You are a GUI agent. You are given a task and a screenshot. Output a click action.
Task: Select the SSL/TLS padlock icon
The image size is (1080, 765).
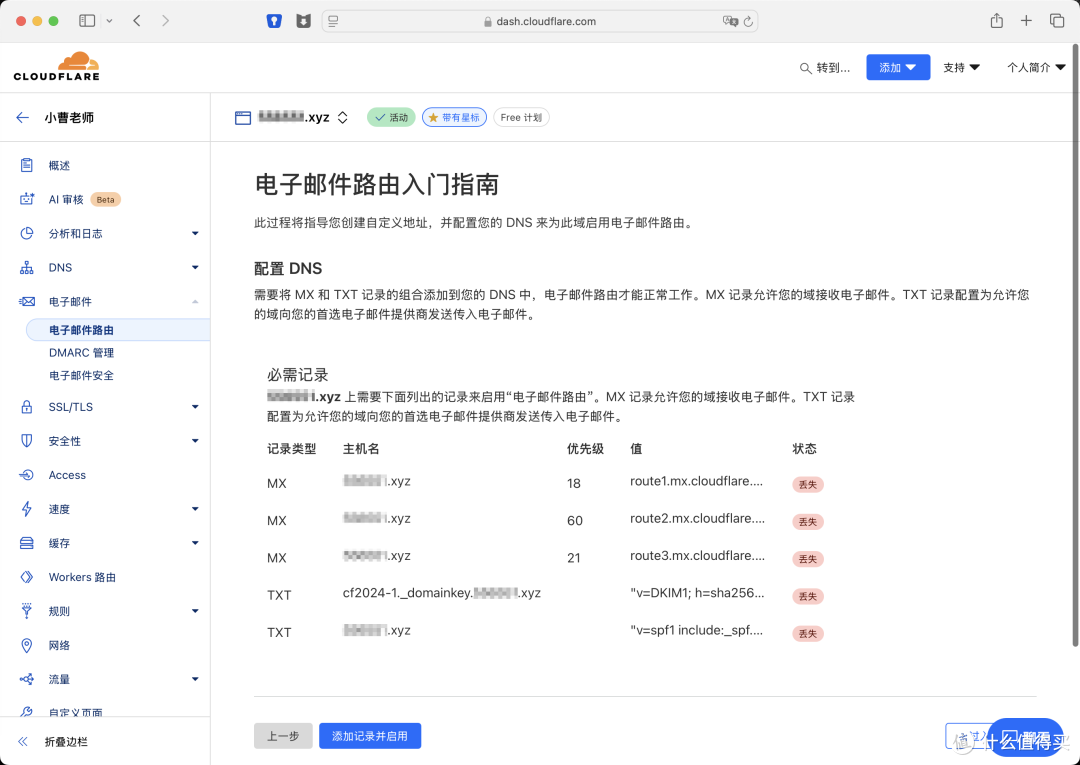[27, 407]
